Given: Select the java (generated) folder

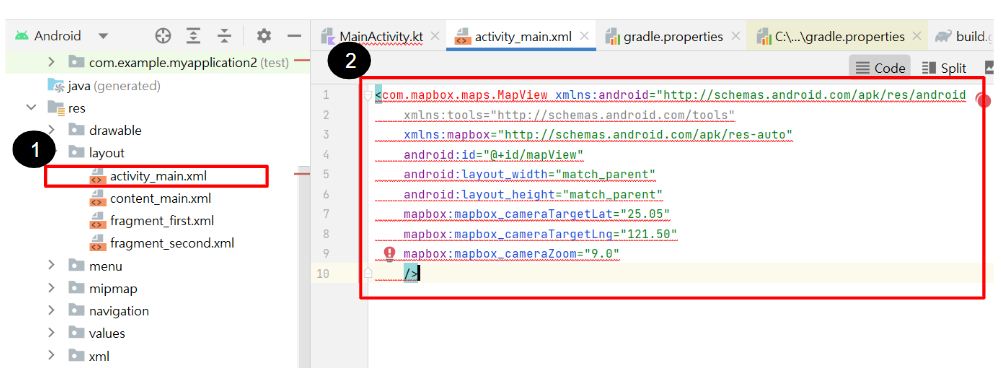Looking at the screenshot, I should [105, 86].
